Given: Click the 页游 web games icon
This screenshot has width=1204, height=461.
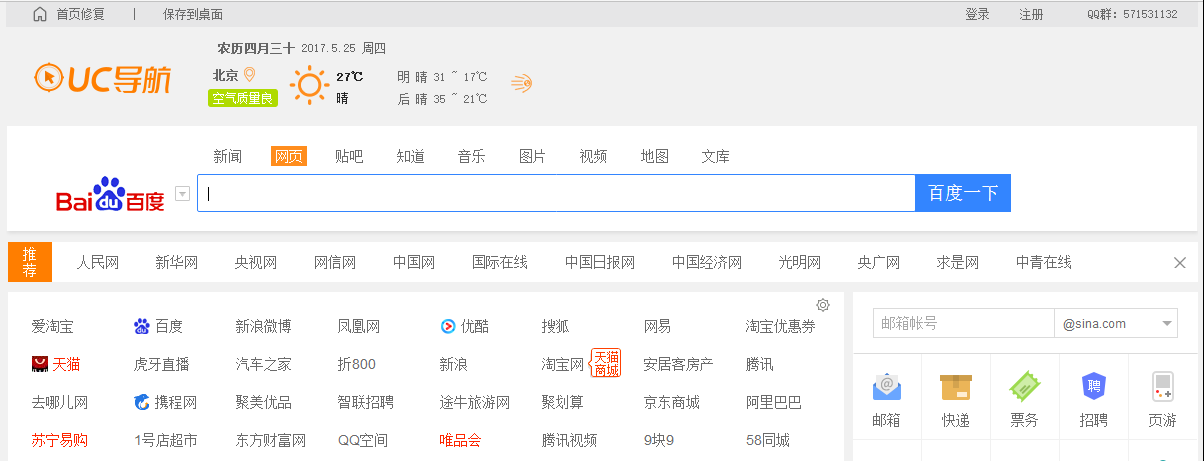Looking at the screenshot, I should (x=1162, y=387).
